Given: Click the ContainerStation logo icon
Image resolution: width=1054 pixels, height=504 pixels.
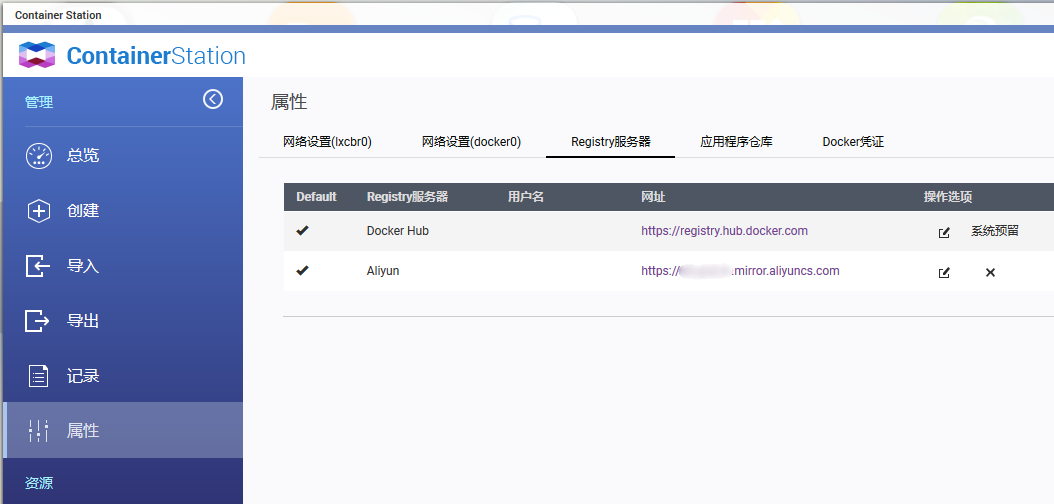Looking at the screenshot, I should (36, 55).
